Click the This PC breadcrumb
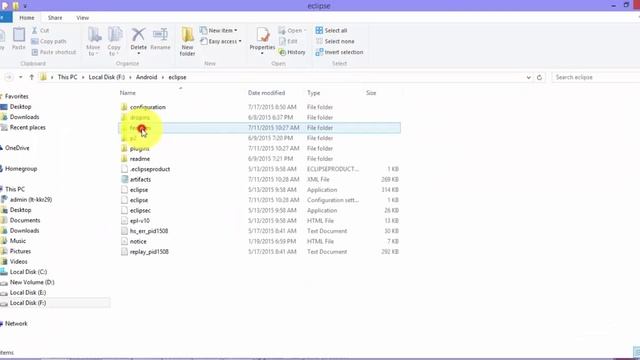The height and width of the screenshot is (360, 640). (67, 77)
